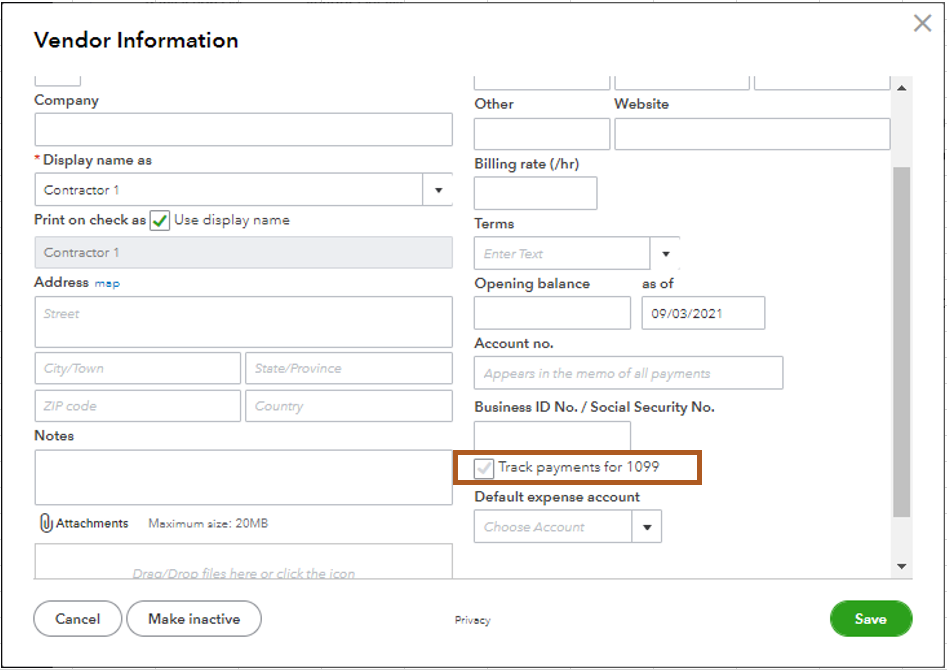Cancel the vendor edits
Viewport: 947px width, 670px height.
(x=77, y=618)
